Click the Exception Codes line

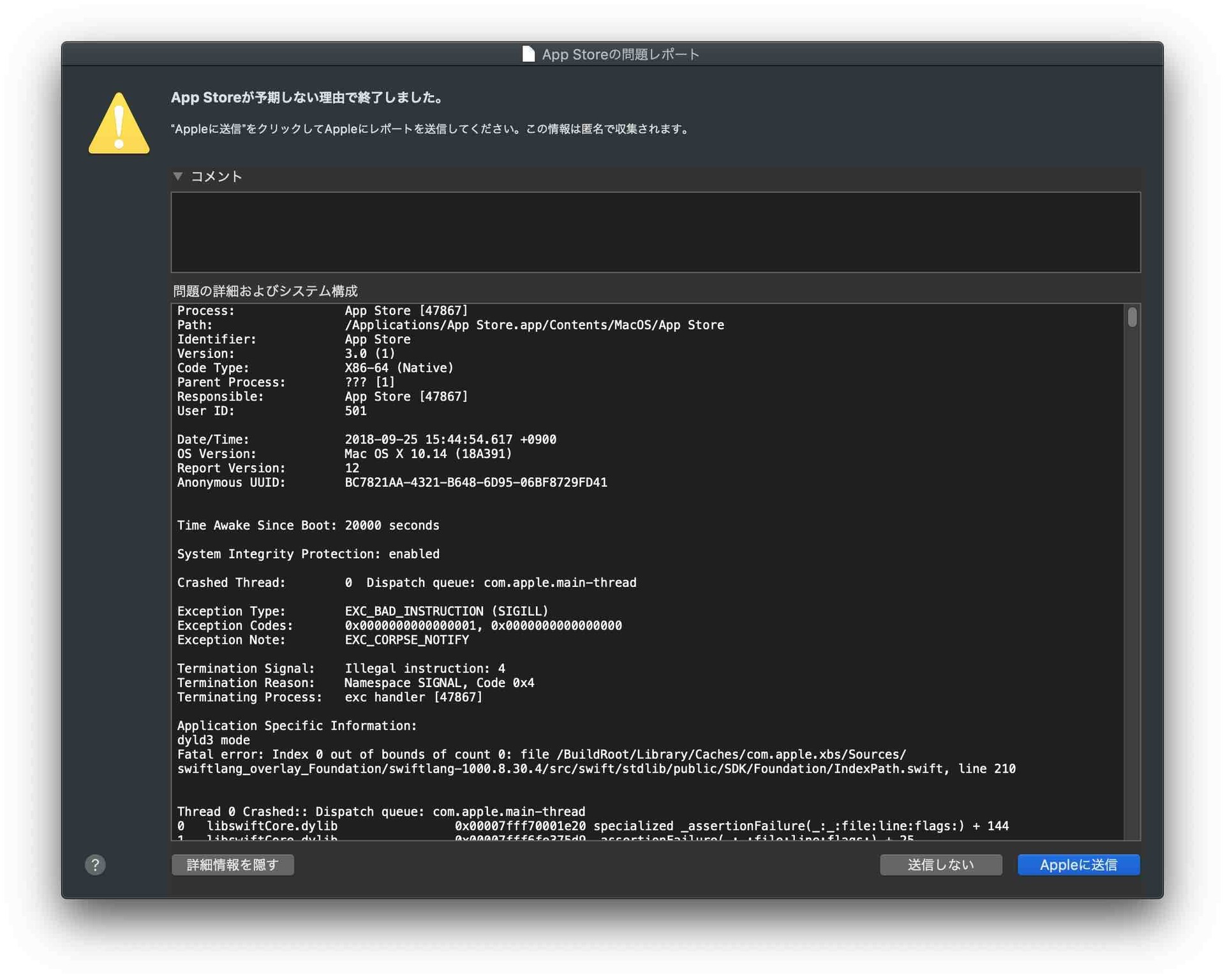tap(399, 626)
